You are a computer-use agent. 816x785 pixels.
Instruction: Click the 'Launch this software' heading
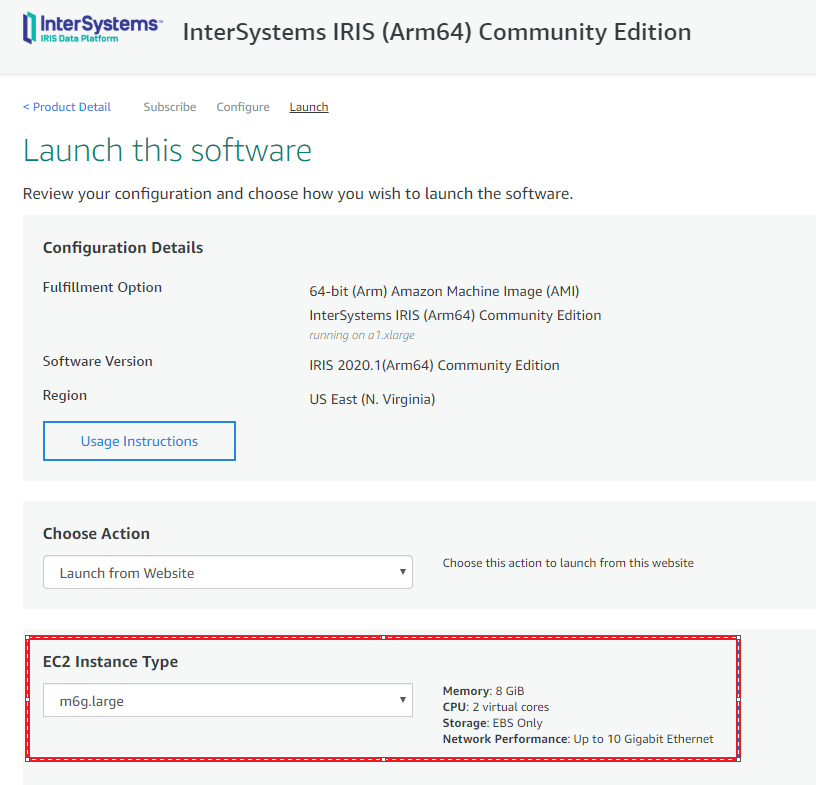tap(167, 150)
